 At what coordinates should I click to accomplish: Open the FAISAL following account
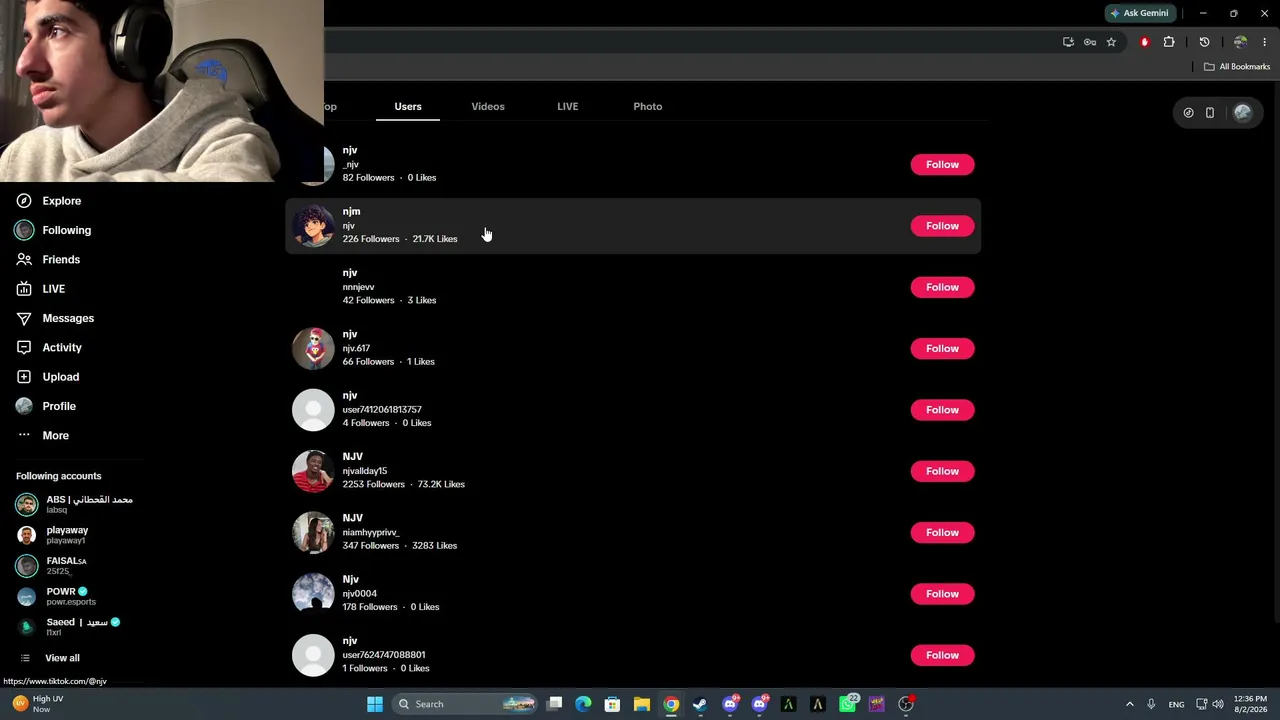(x=52, y=566)
